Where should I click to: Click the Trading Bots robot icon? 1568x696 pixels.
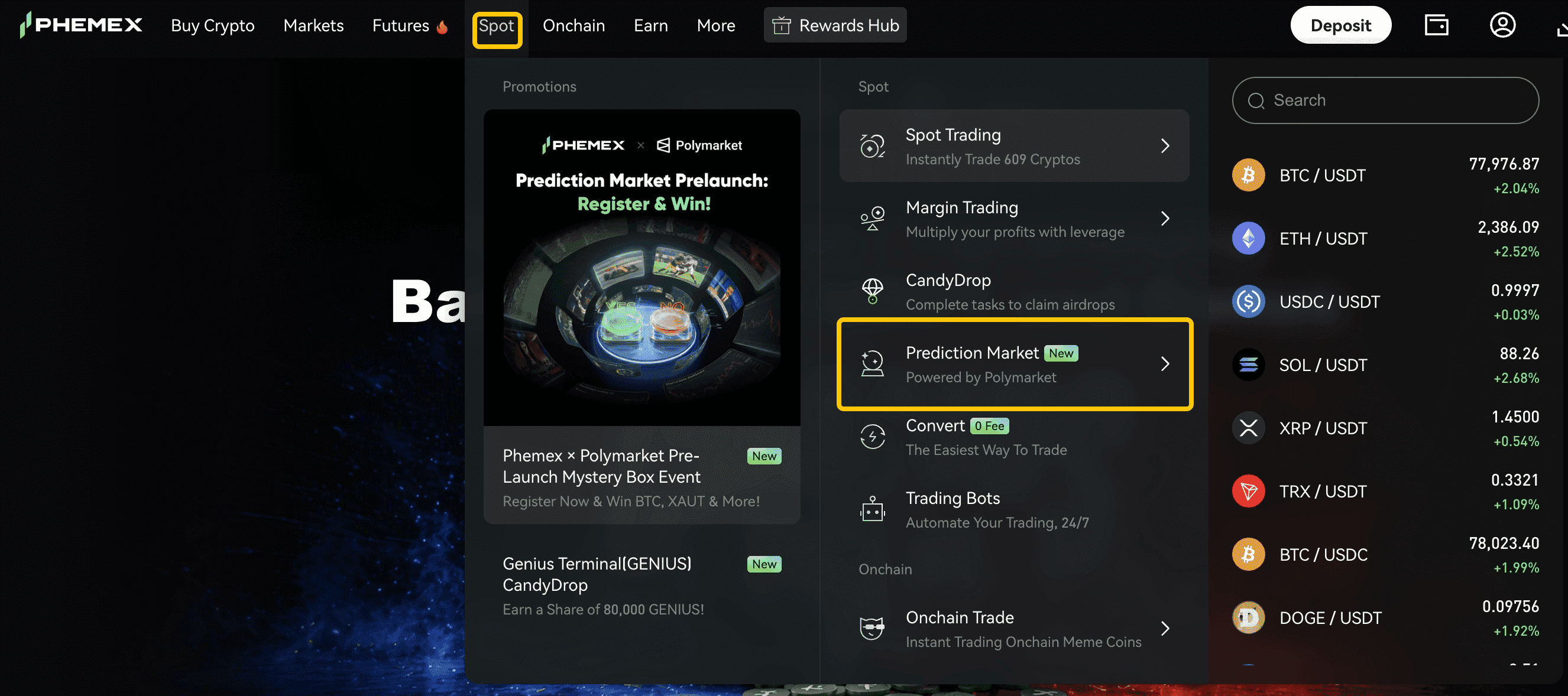click(872, 509)
